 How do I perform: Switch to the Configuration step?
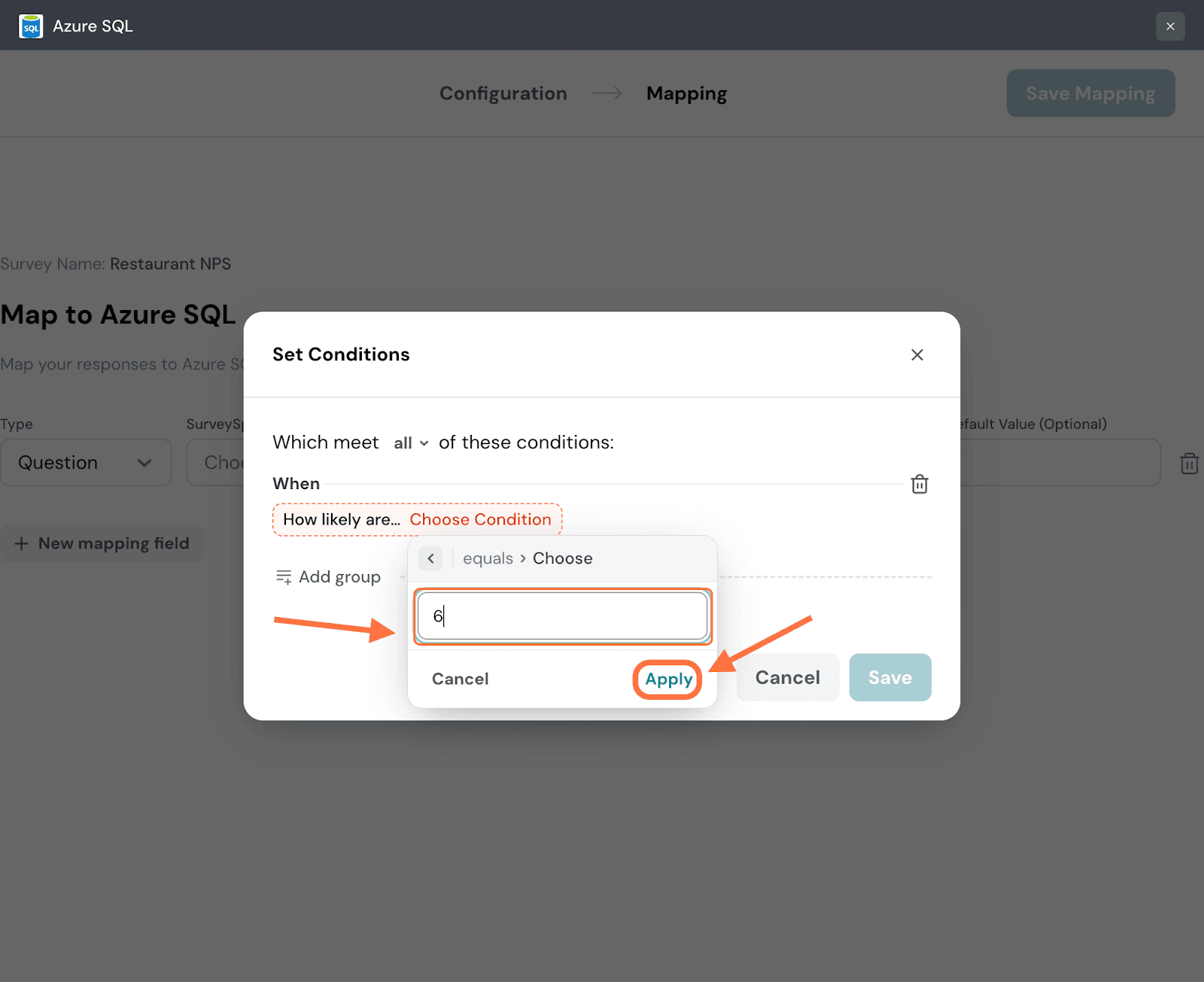point(503,93)
